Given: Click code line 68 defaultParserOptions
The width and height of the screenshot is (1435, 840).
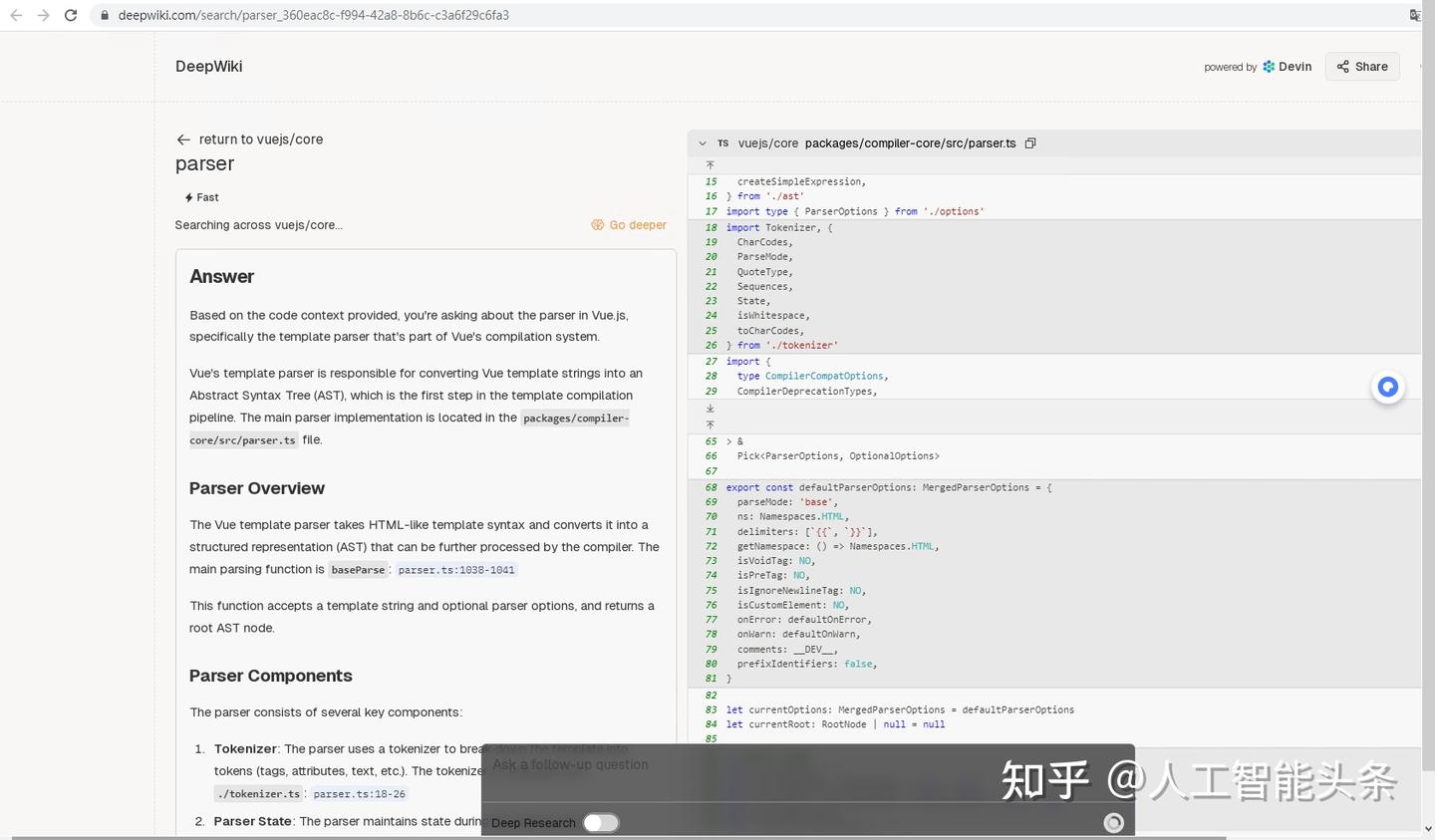Looking at the screenshot, I should (889, 487).
